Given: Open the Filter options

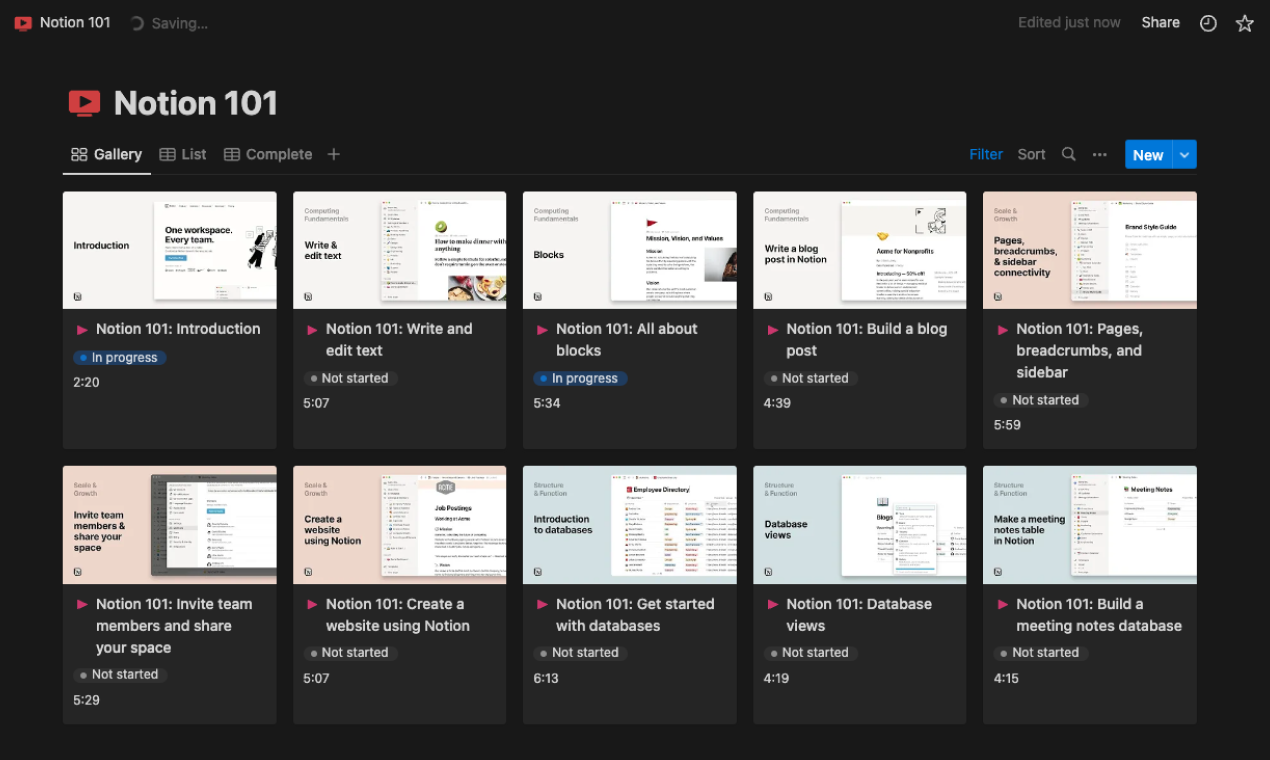Looking at the screenshot, I should 986,154.
